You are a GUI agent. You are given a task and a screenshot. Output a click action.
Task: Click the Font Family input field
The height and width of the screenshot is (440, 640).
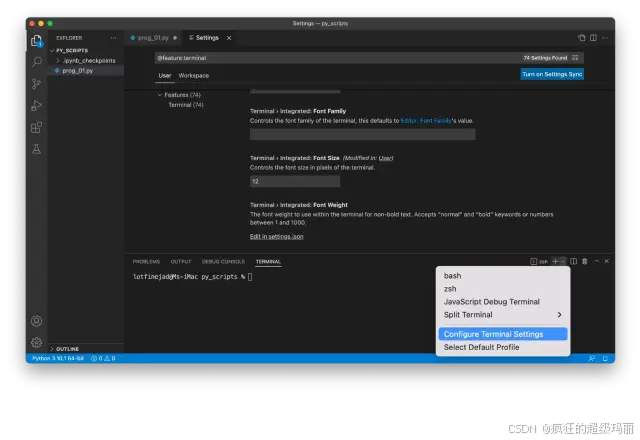[362, 134]
